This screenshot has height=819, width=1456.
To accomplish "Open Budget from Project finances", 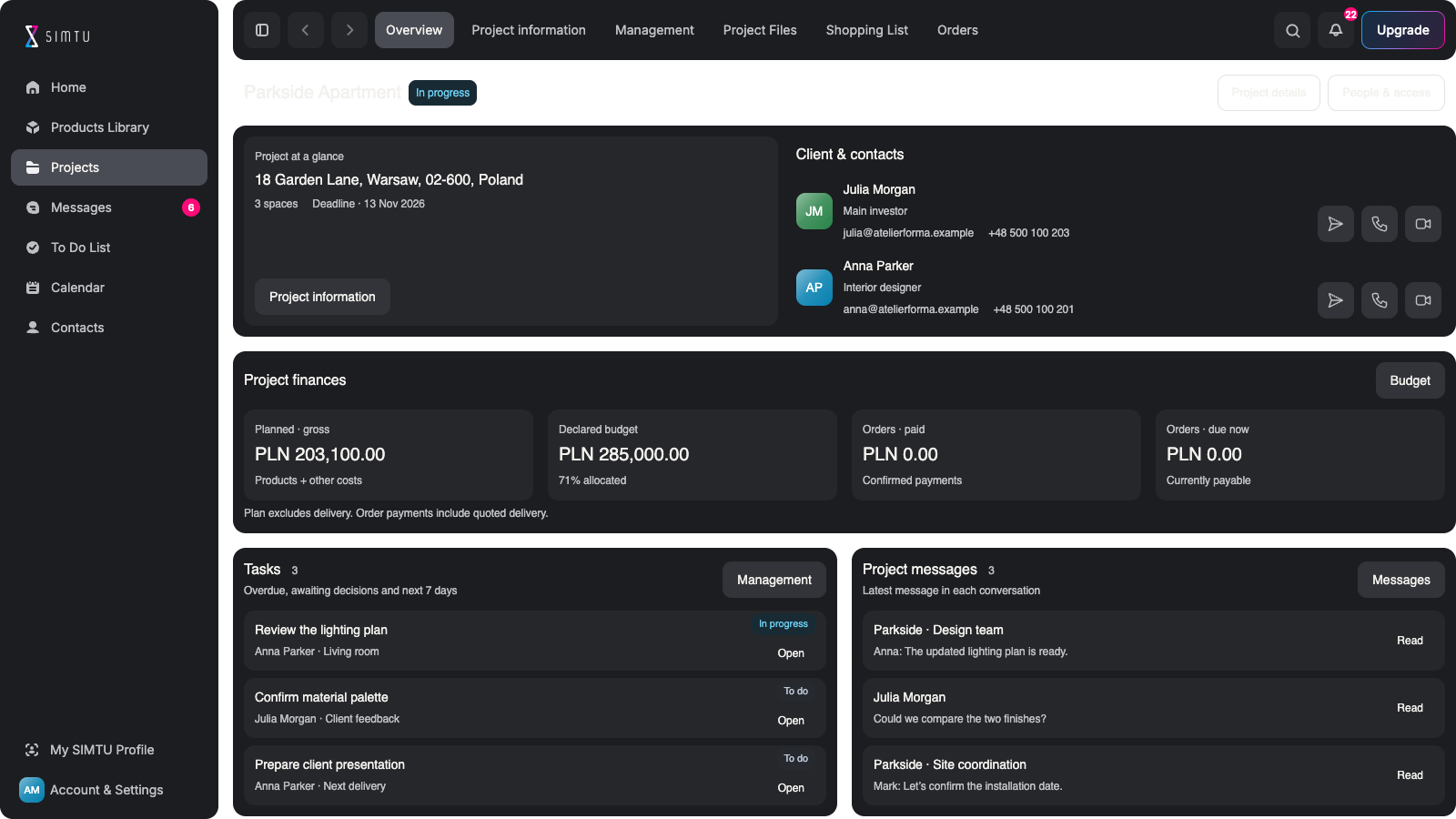I will 1410,380.
